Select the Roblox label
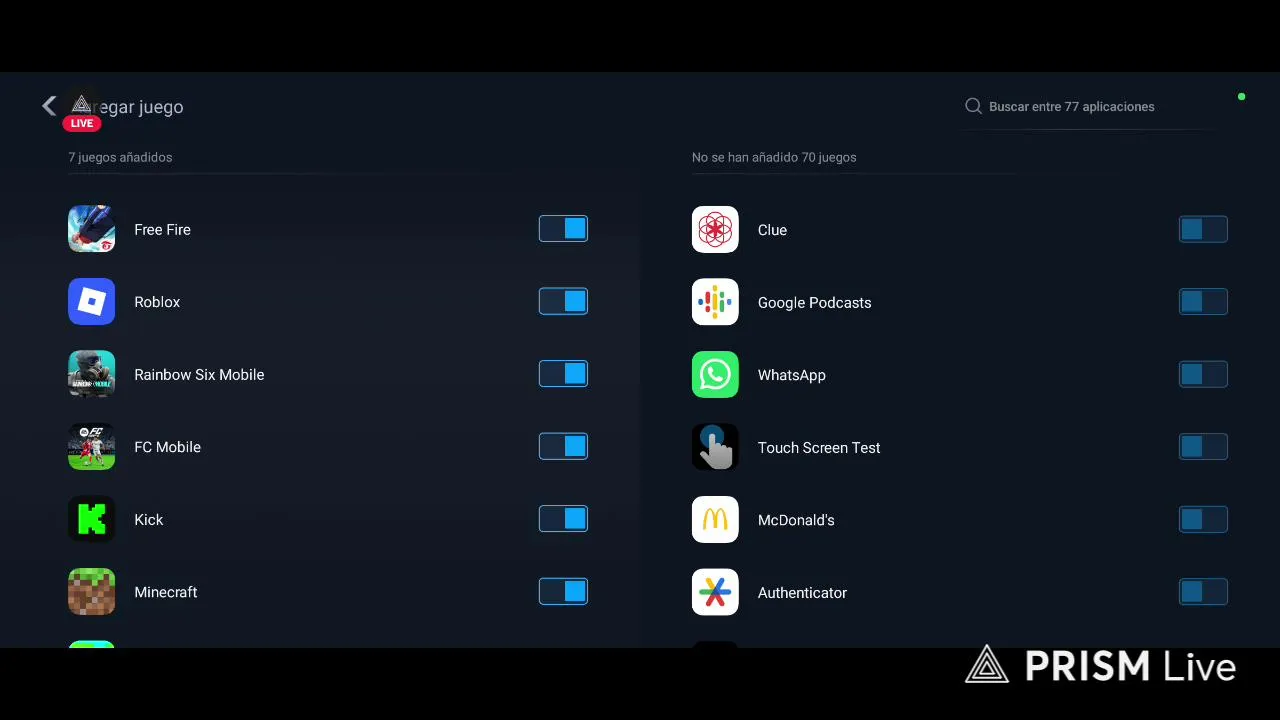Image resolution: width=1280 pixels, height=720 pixels. pos(157,302)
